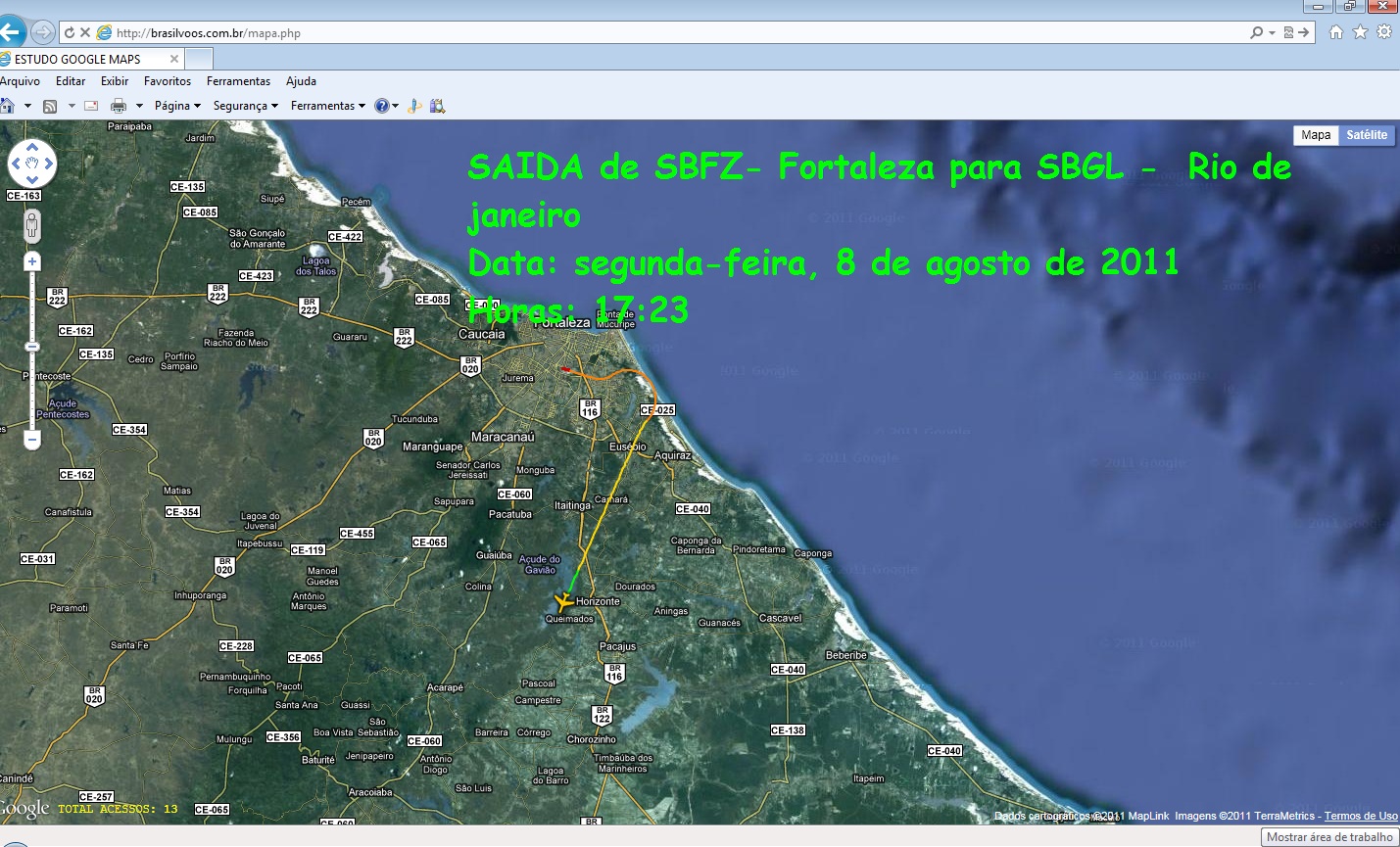Click the pan control compass on the map
The width and height of the screenshot is (1400, 847).
coord(32,163)
